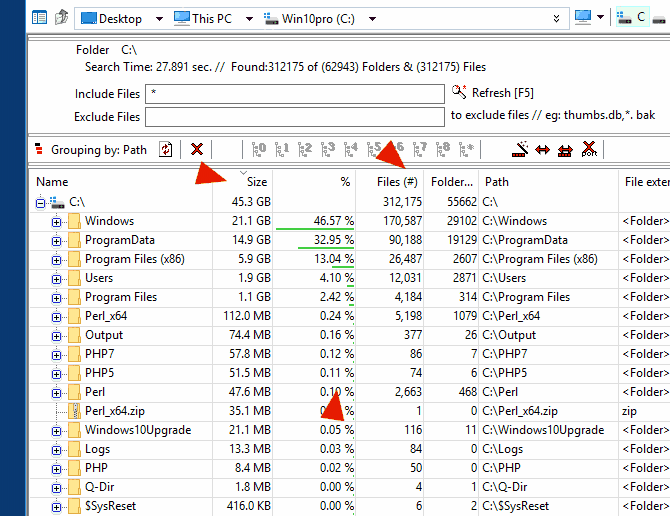The image size is (670, 516).
Task: Sort by the Files (#) column header
Action: coord(397,182)
